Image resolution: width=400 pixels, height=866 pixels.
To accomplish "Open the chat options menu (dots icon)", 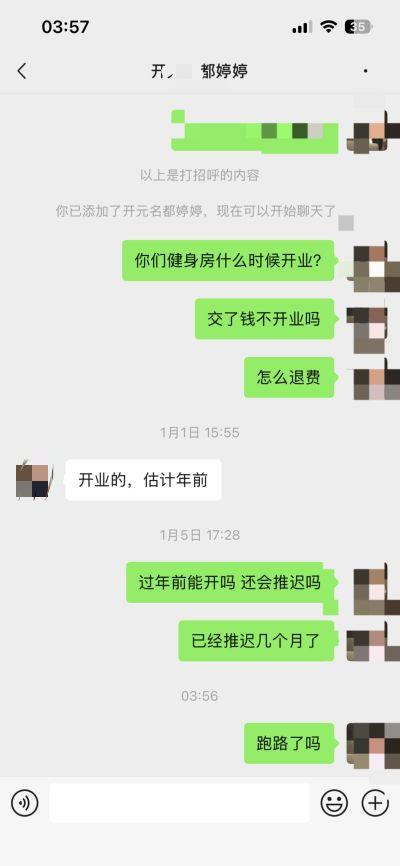I will [366, 71].
